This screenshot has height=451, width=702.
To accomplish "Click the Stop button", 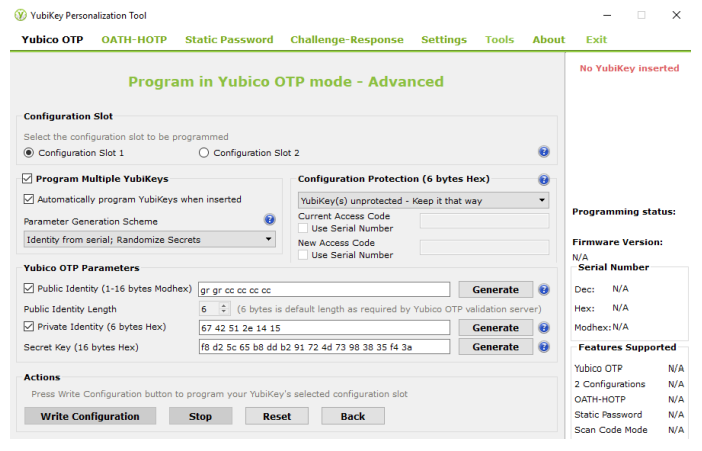I will click(201, 416).
